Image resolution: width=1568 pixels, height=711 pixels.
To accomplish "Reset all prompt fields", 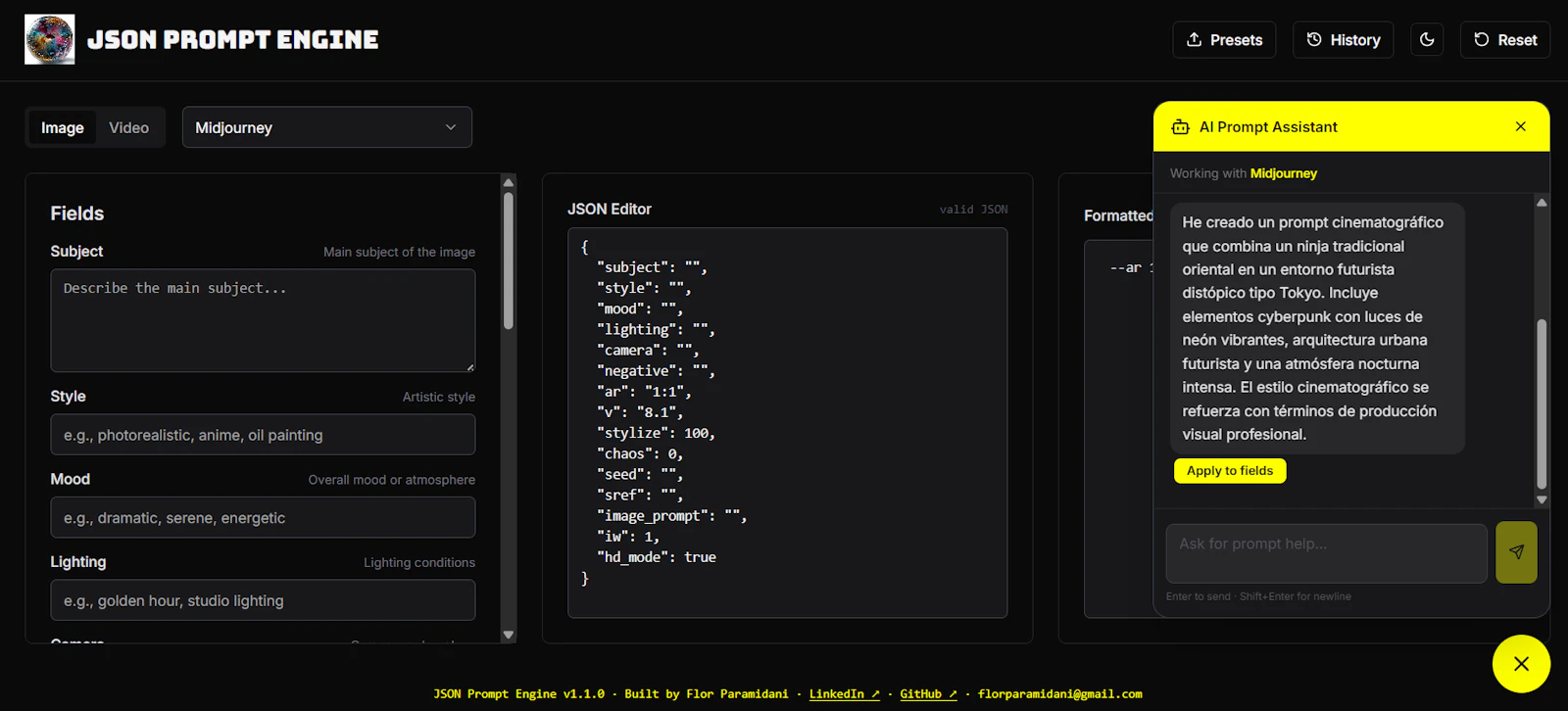I will (1505, 40).
